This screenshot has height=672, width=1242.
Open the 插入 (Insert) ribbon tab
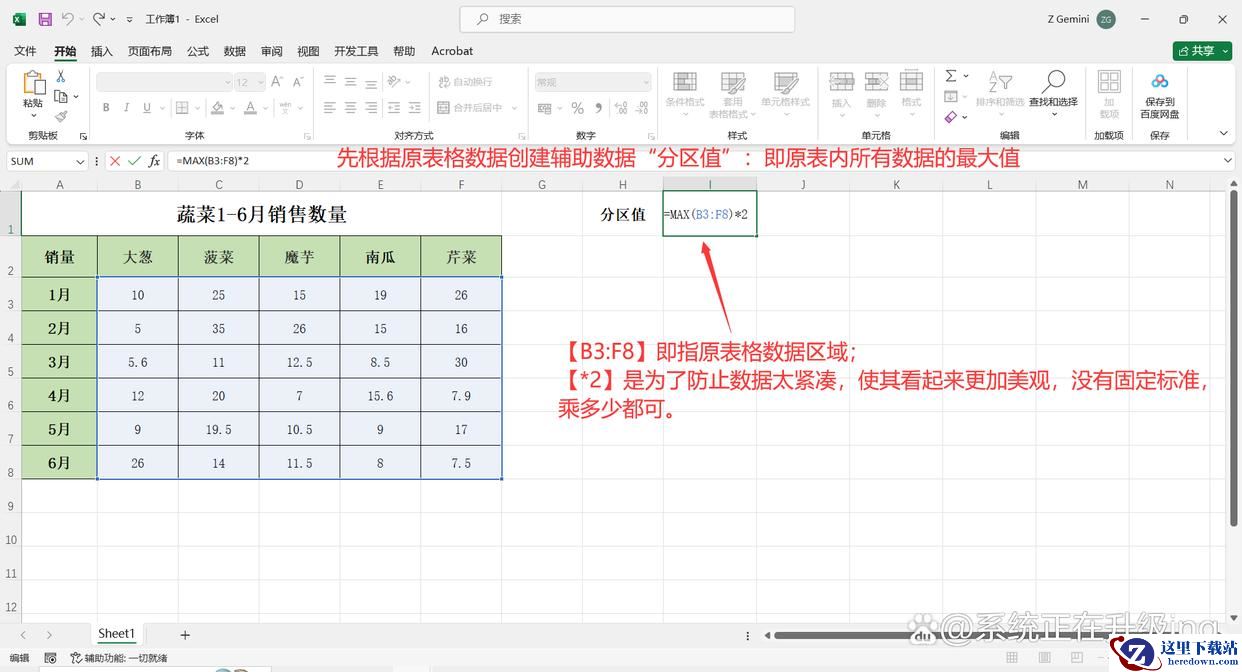click(x=102, y=51)
